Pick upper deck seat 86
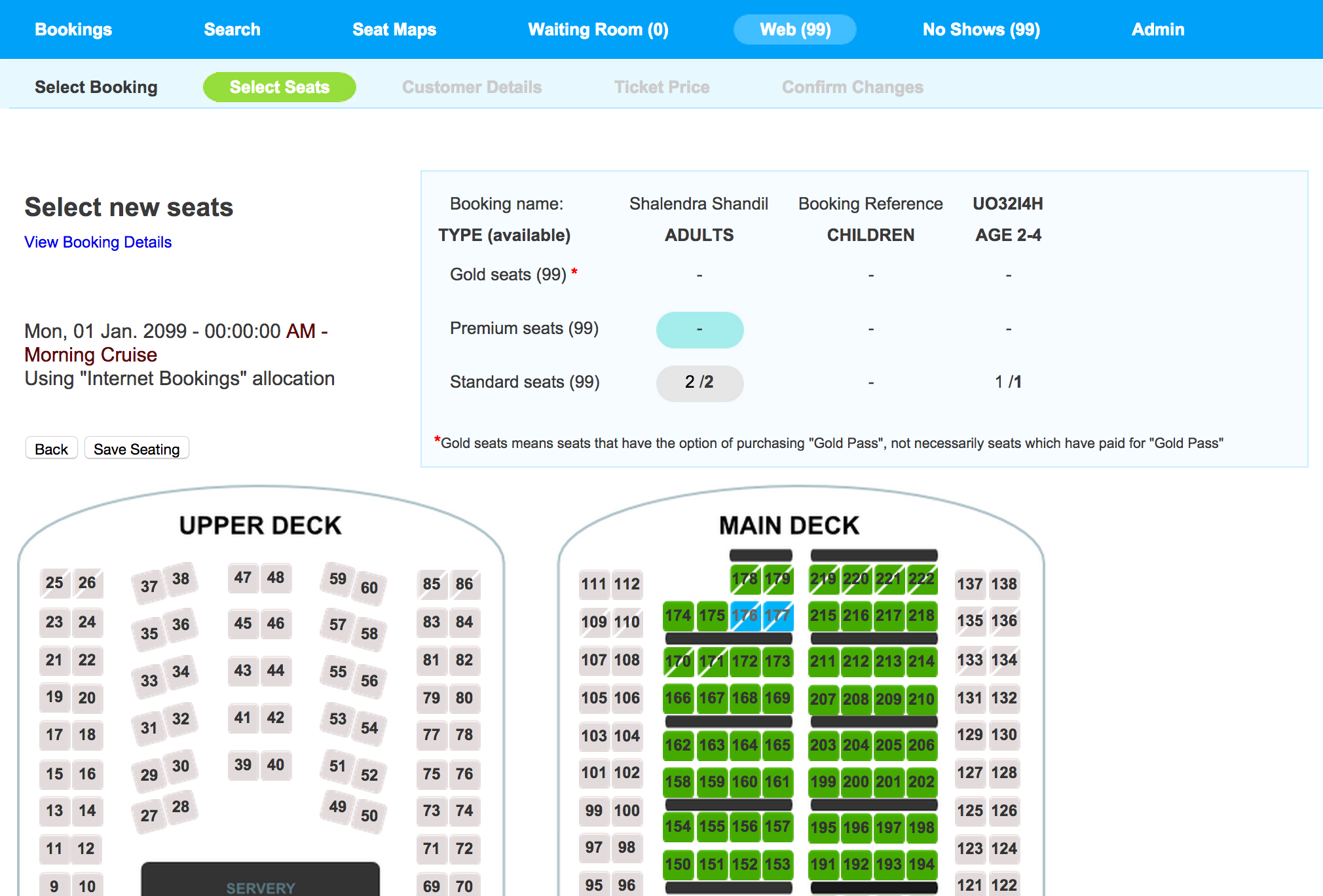The image size is (1323, 896). click(x=464, y=584)
